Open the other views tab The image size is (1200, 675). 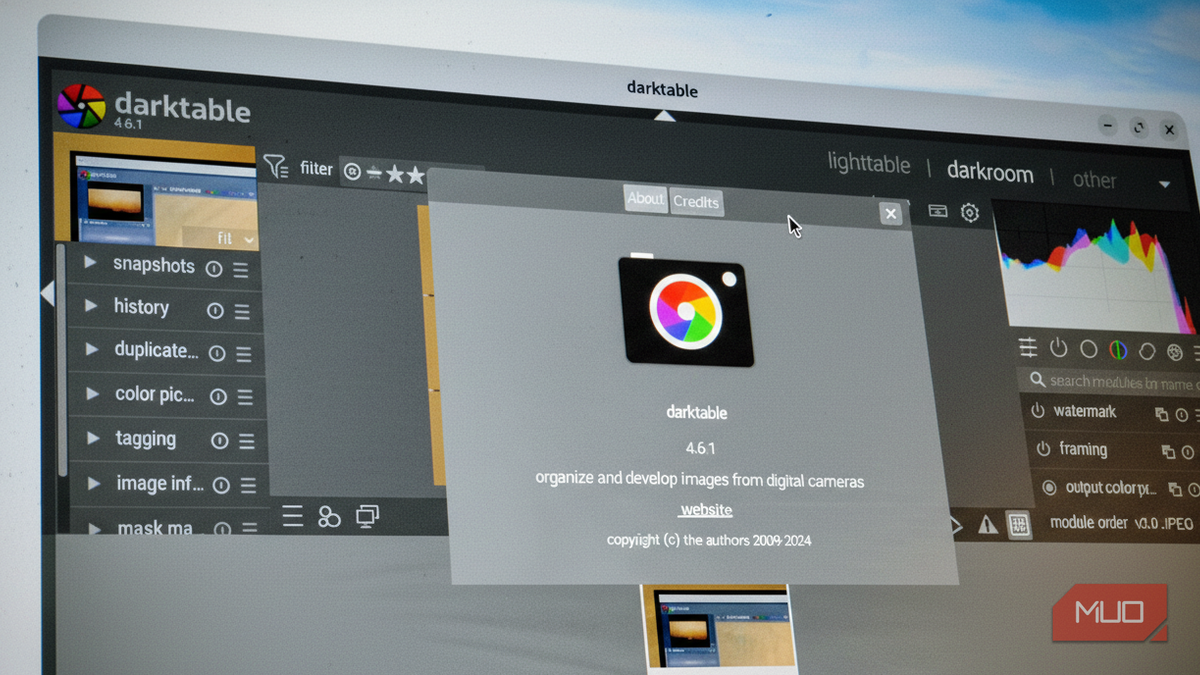coord(1094,180)
